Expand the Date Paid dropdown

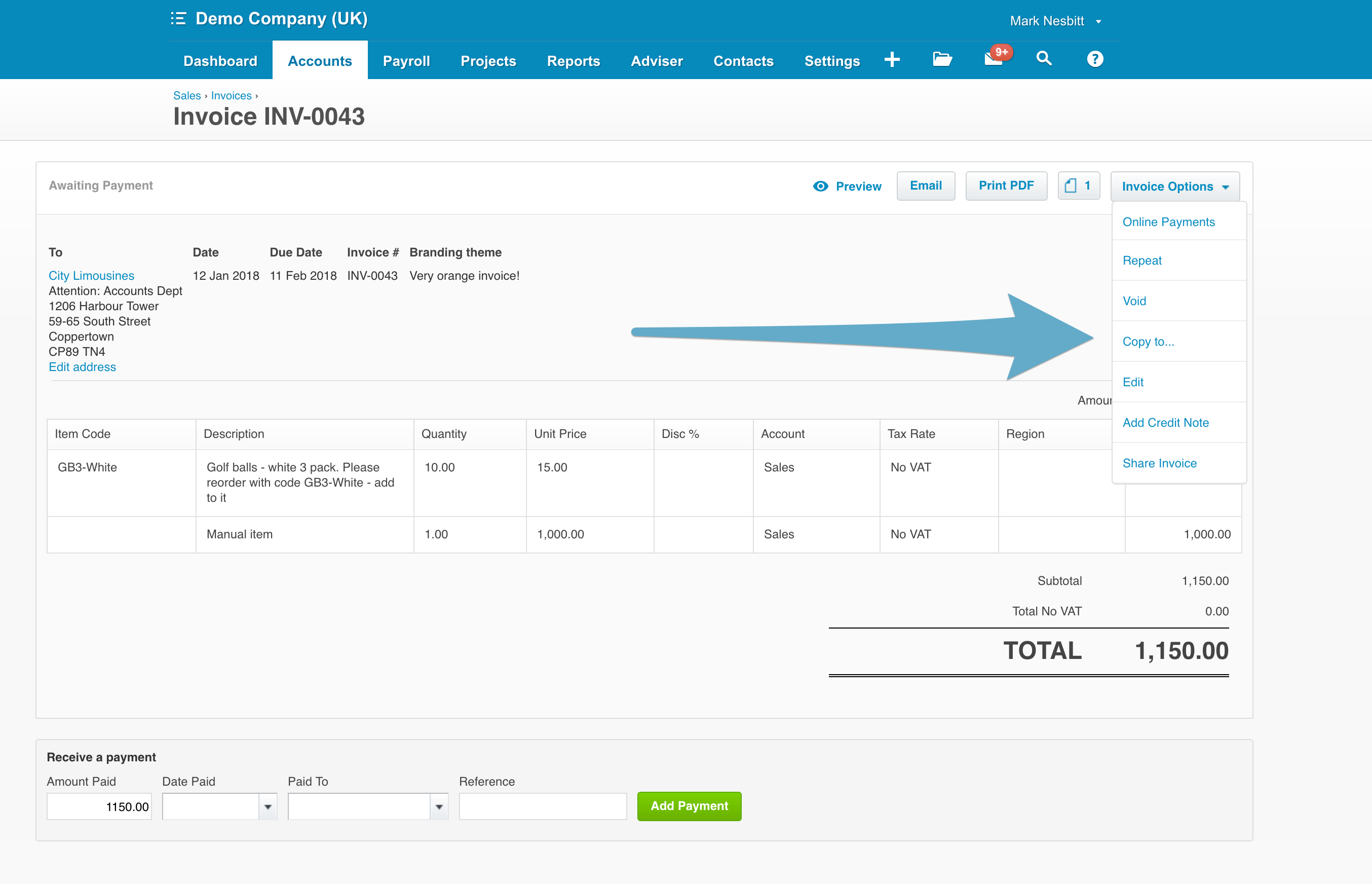268,806
